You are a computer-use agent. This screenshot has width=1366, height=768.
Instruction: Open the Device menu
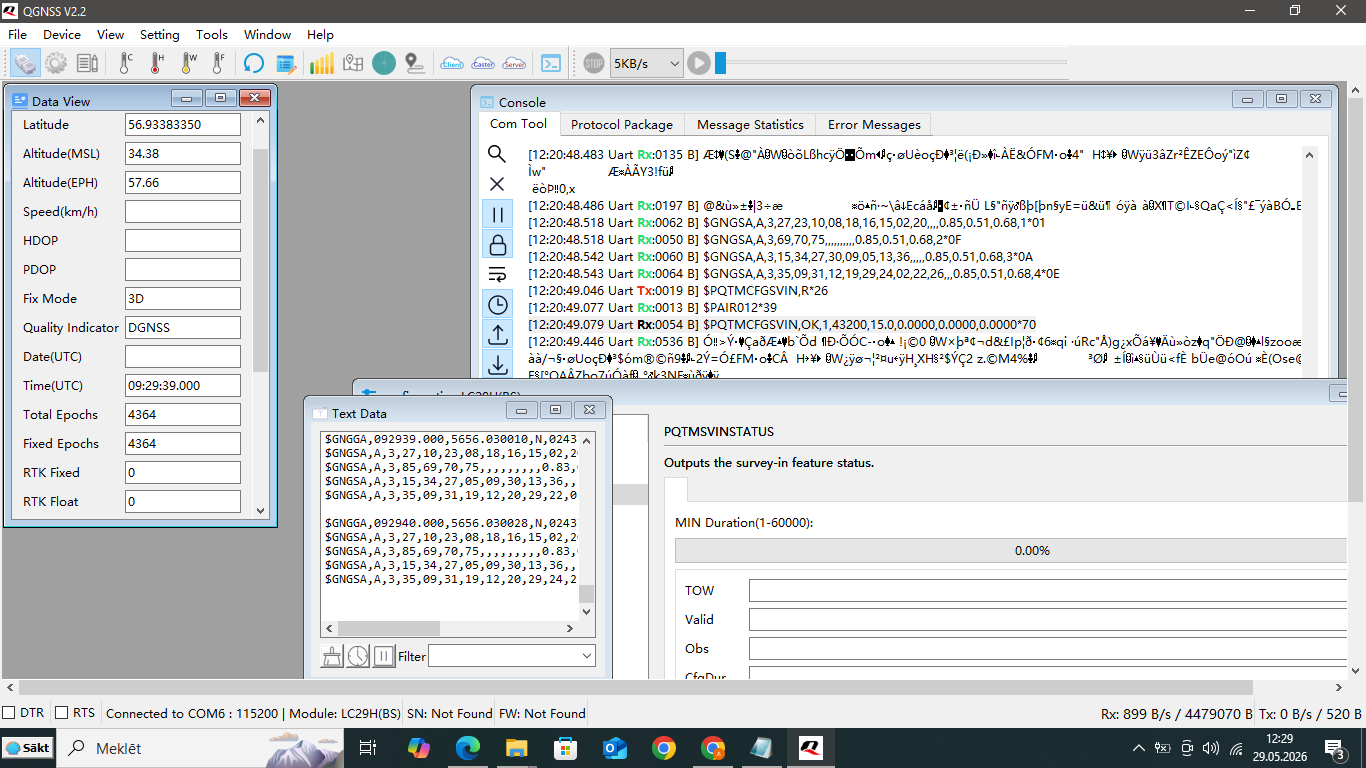(62, 34)
